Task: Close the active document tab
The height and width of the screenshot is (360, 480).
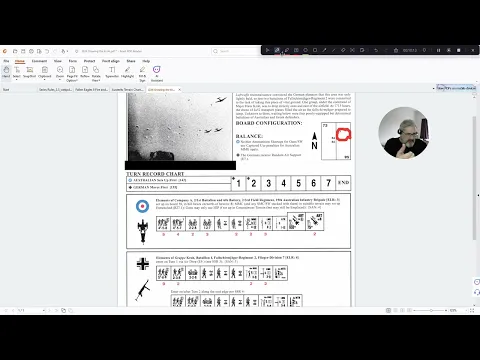Action: click(x=179, y=89)
